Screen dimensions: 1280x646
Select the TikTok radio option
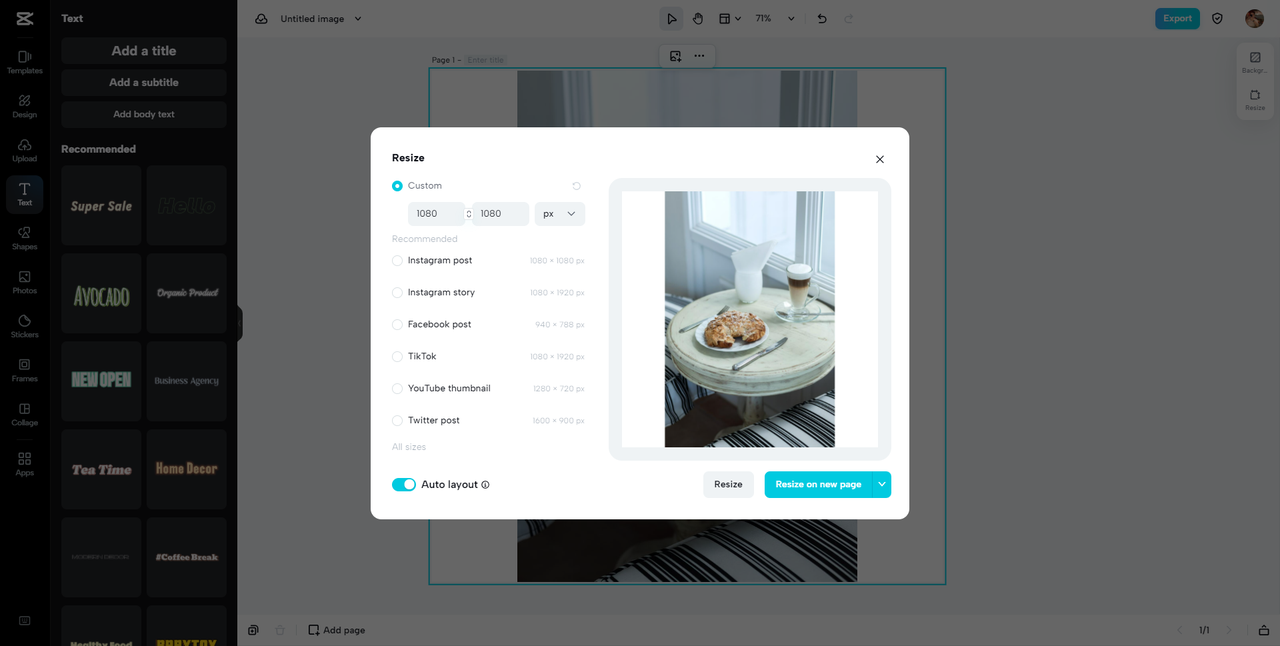tap(397, 357)
